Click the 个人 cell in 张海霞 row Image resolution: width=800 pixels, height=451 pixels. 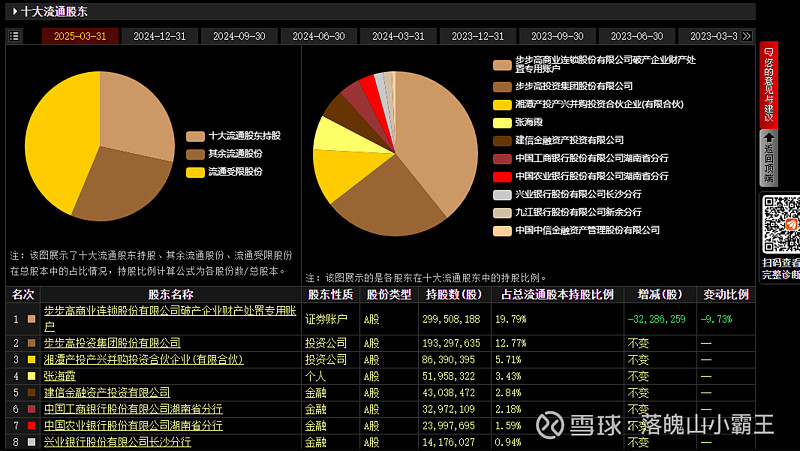pyautogui.click(x=315, y=376)
